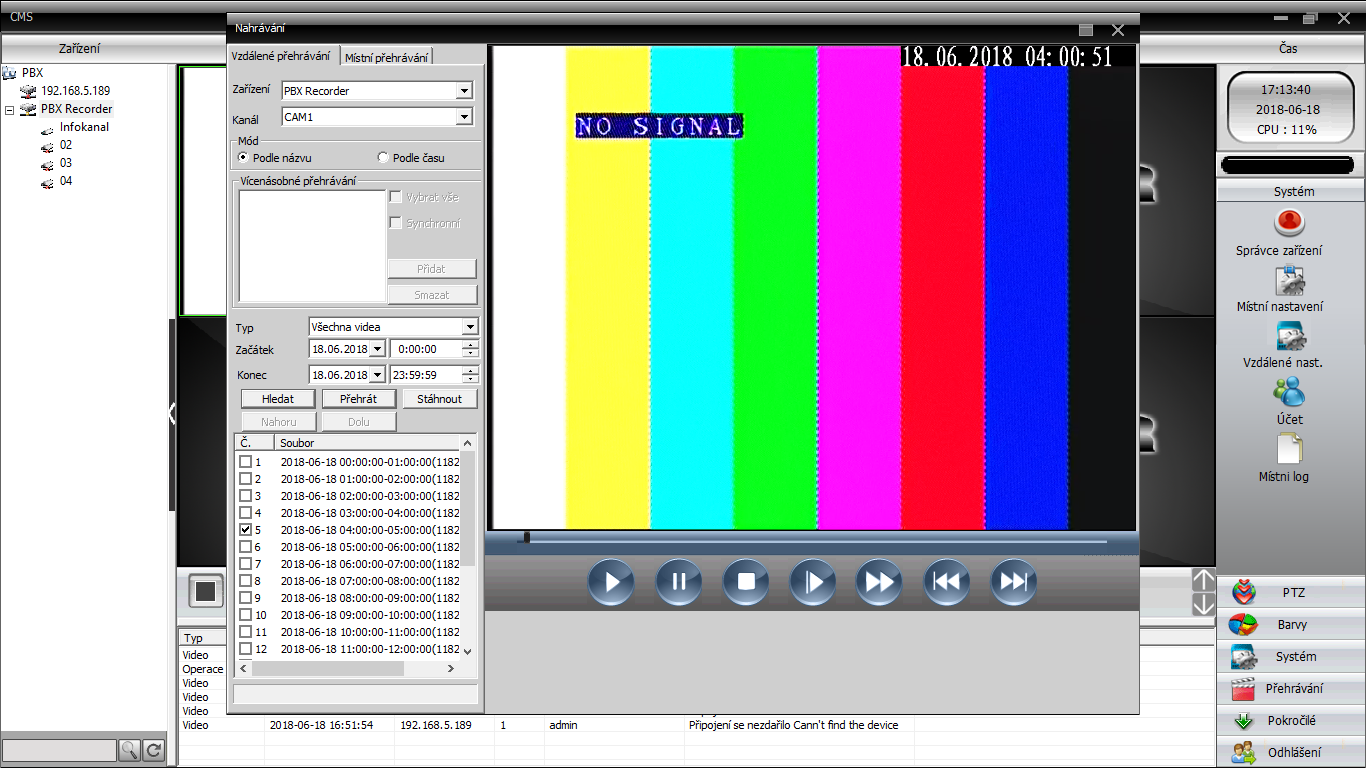
Task: Check the box for recording file 1
Action: (245, 462)
